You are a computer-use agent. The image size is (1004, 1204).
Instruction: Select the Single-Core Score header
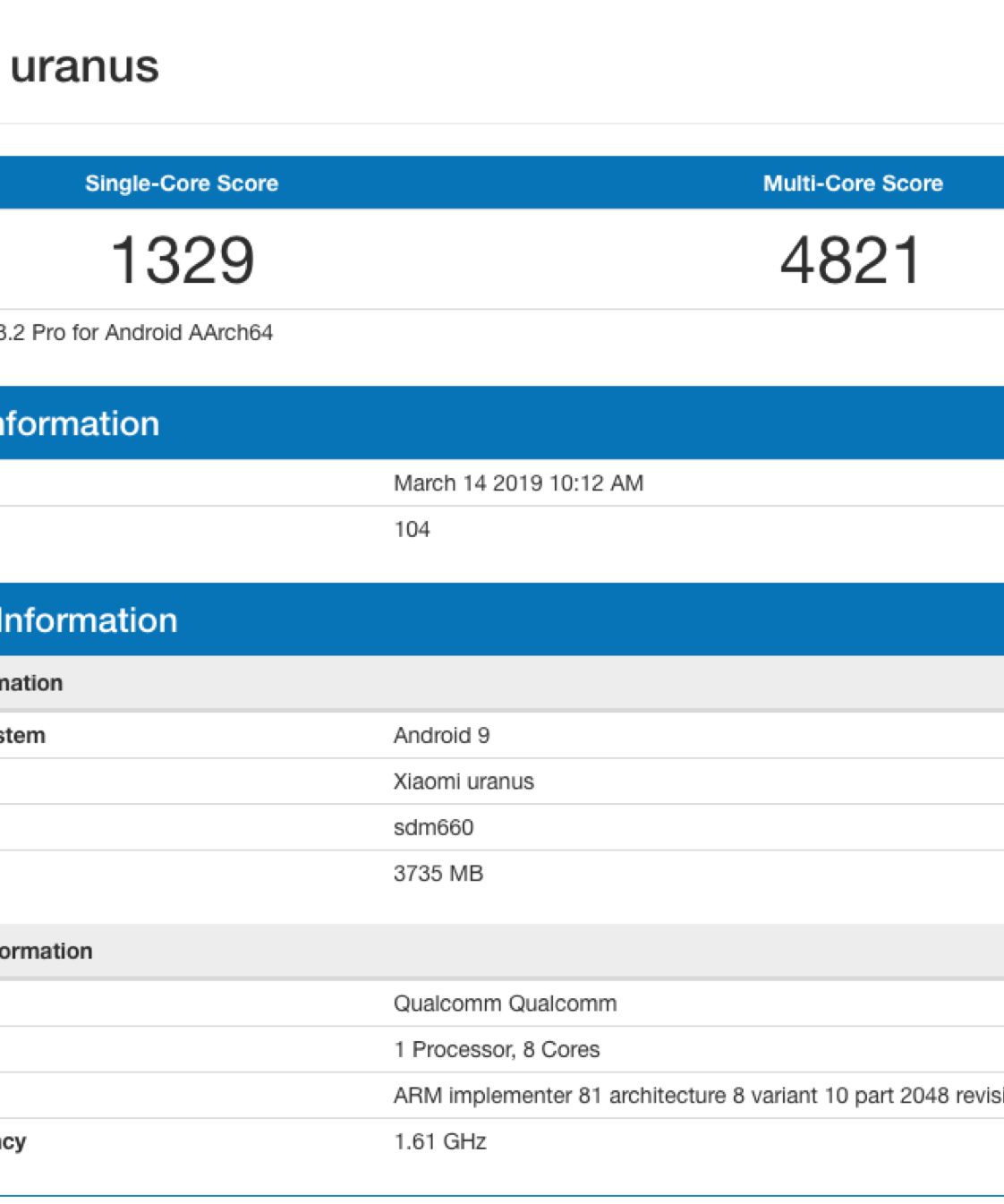point(182,184)
